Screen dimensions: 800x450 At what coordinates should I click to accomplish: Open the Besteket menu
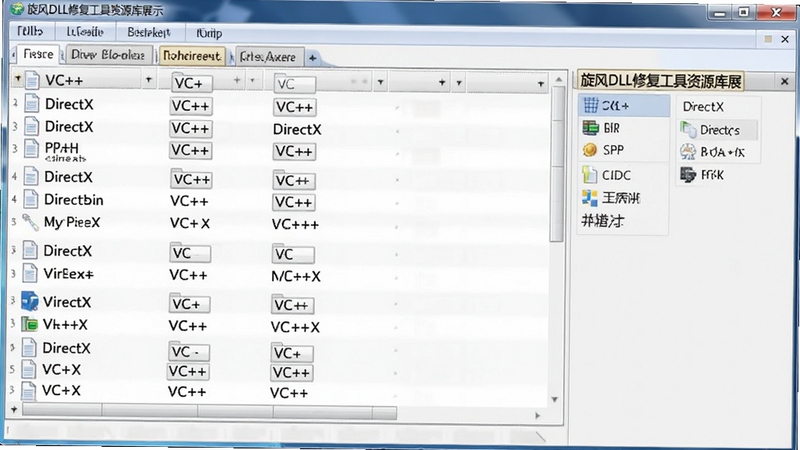(148, 33)
